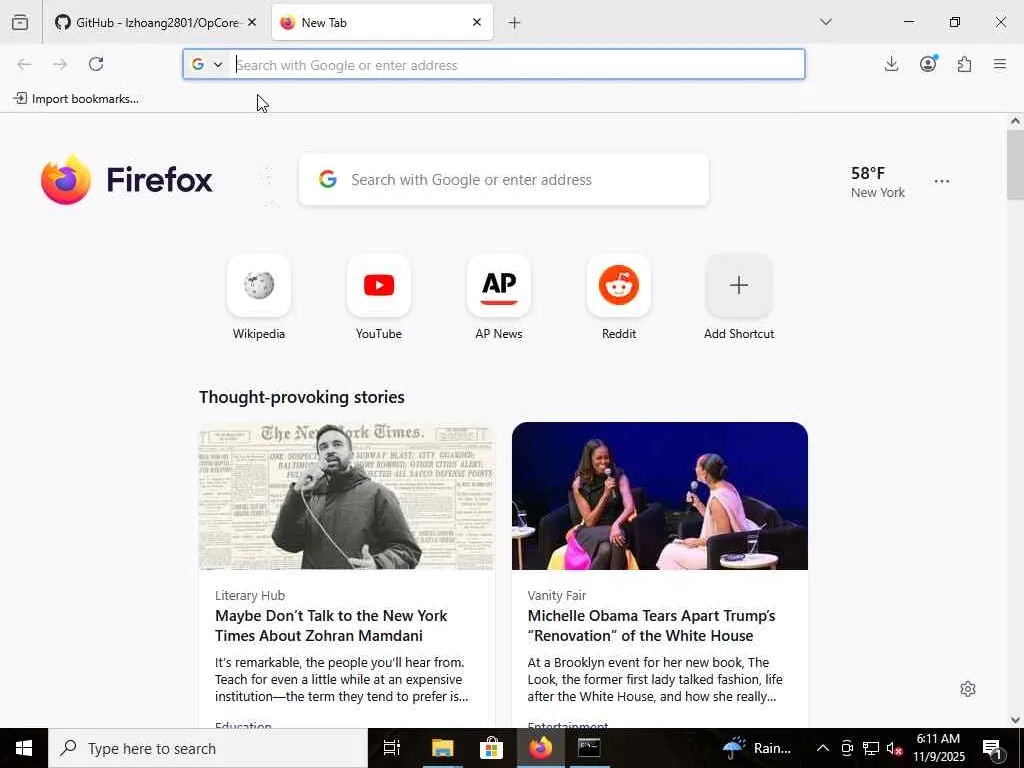This screenshot has height=768, width=1024.
Task: Open Task View on the taskbar
Action: pos(392,748)
